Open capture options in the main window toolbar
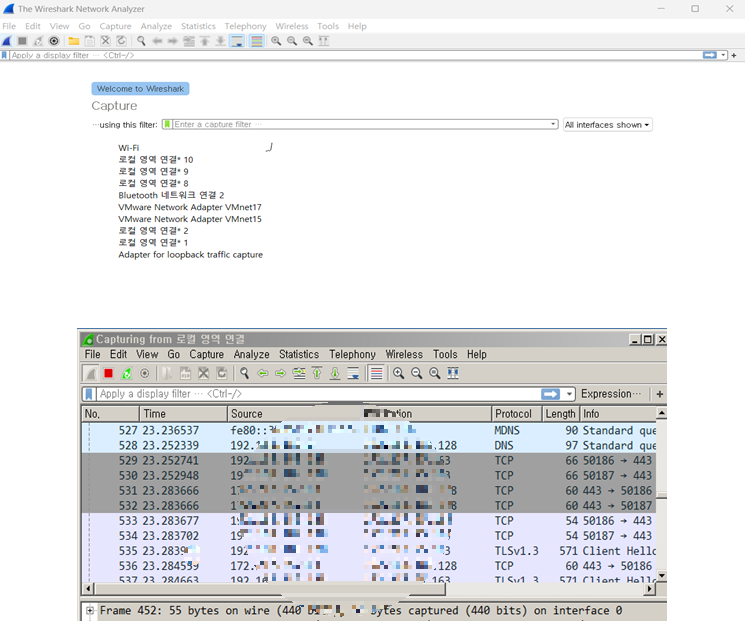The height and width of the screenshot is (621, 745). coord(54,41)
